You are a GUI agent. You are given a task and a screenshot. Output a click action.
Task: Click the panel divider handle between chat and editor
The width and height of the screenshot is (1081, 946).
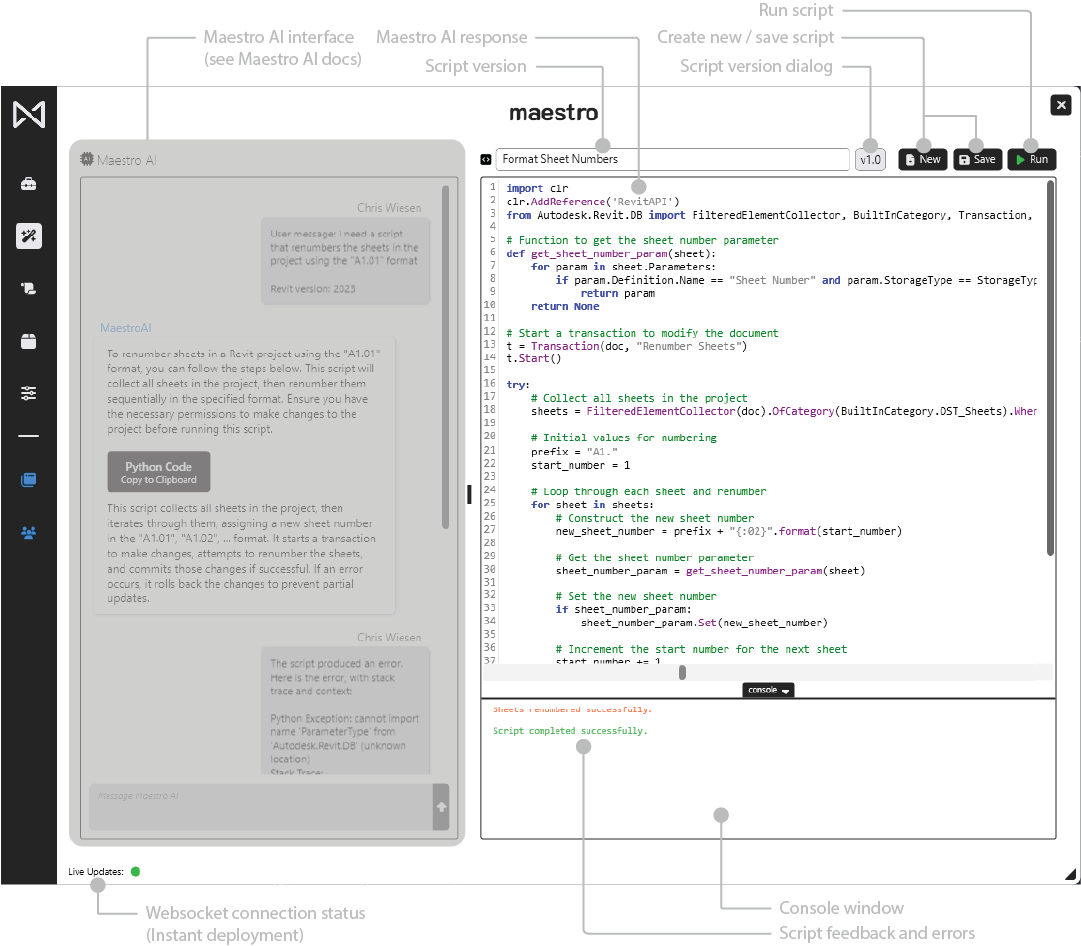(x=469, y=494)
